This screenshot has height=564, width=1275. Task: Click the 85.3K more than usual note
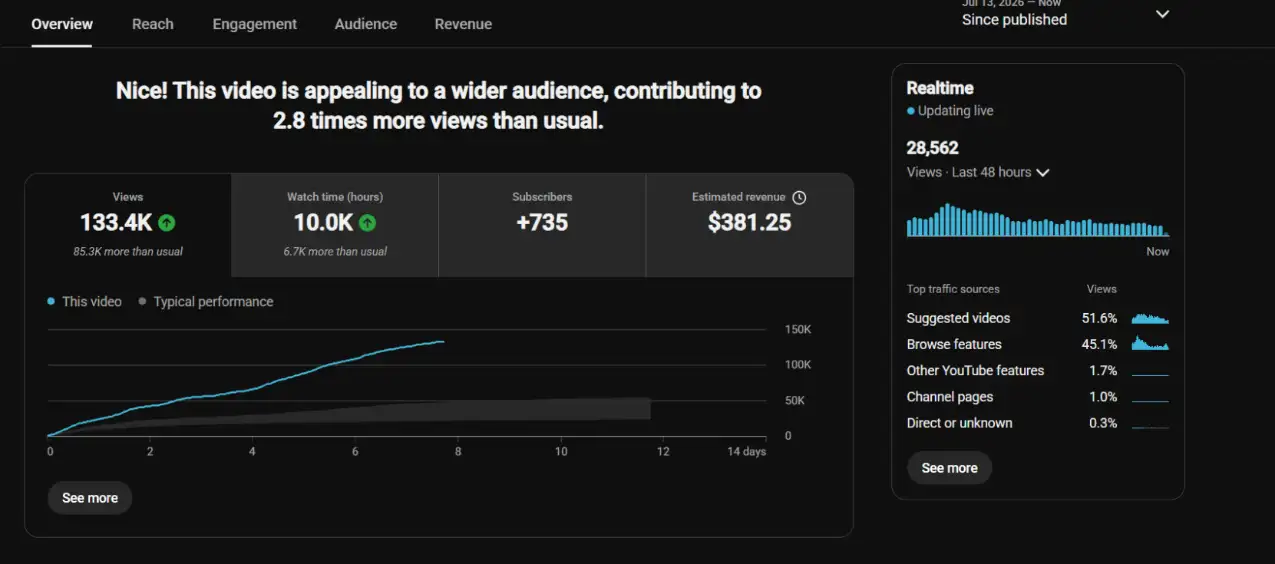128,252
